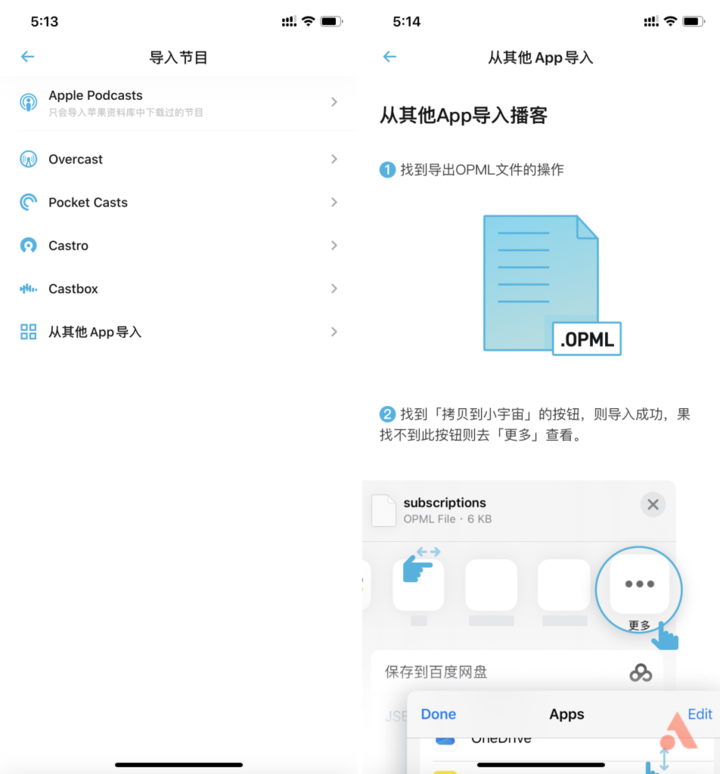Tap the 更多 three-dots button
Viewport: 720px width, 774px height.
coord(640,584)
